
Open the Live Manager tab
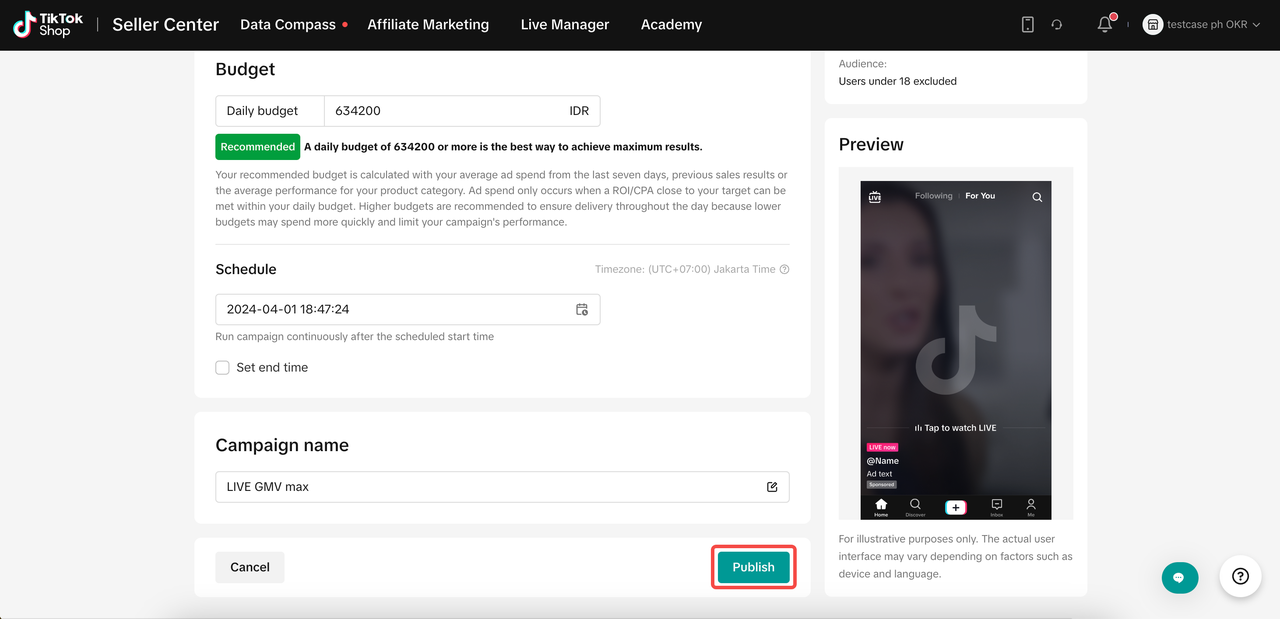pyautogui.click(x=565, y=24)
